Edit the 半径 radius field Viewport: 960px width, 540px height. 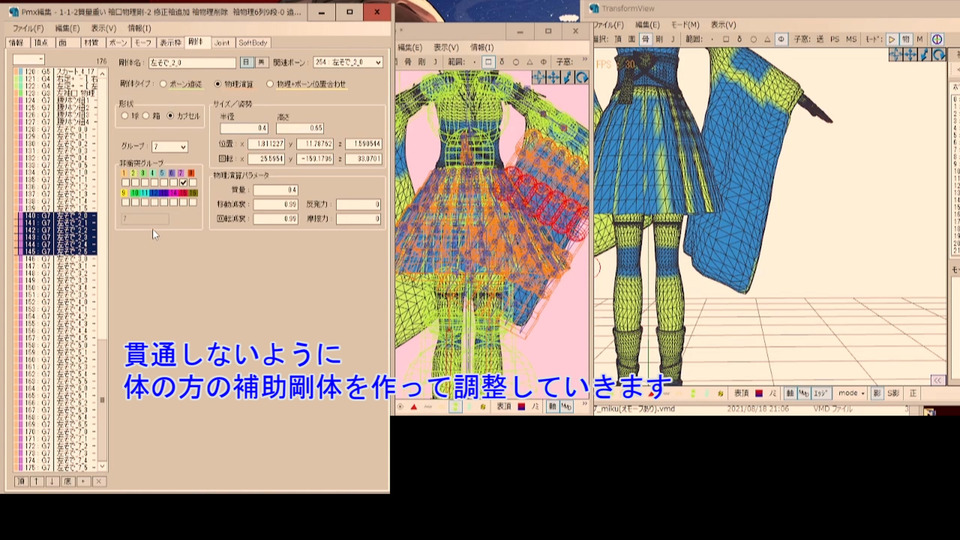point(244,128)
